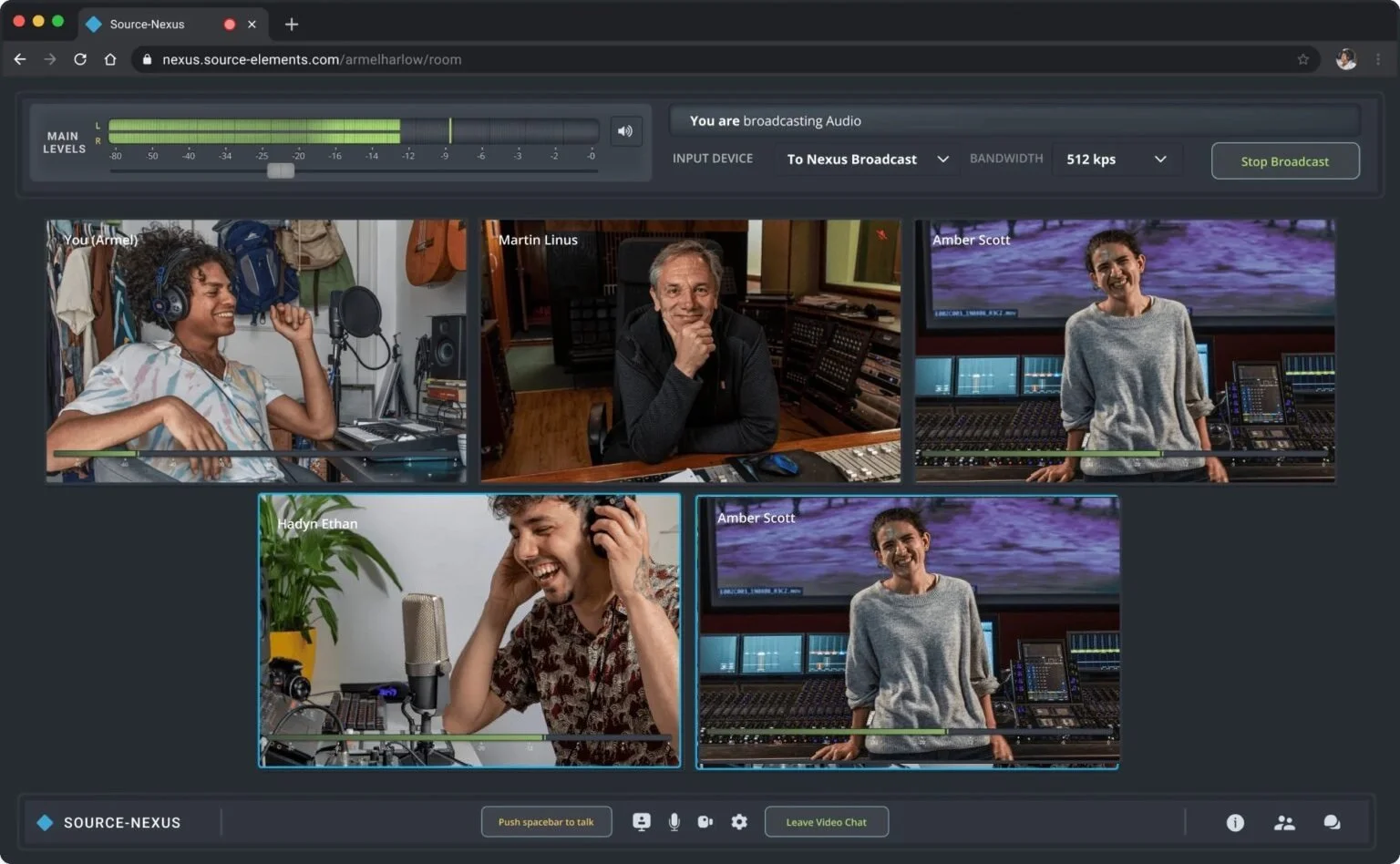Go back to the previous page

[x=20, y=59]
